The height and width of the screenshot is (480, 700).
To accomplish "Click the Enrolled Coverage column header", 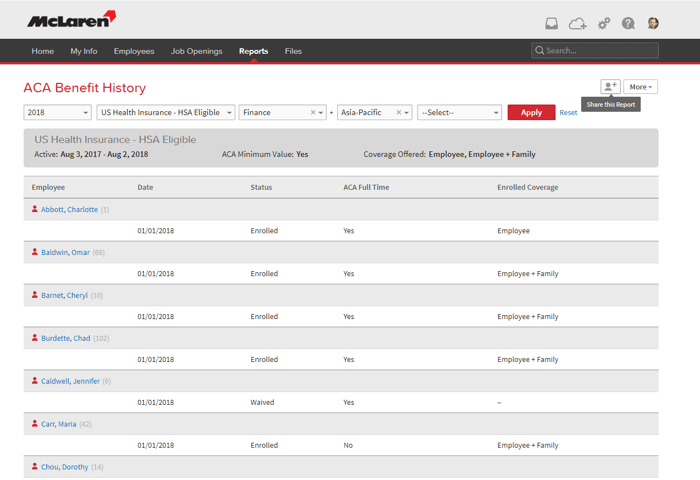I will coord(528,187).
